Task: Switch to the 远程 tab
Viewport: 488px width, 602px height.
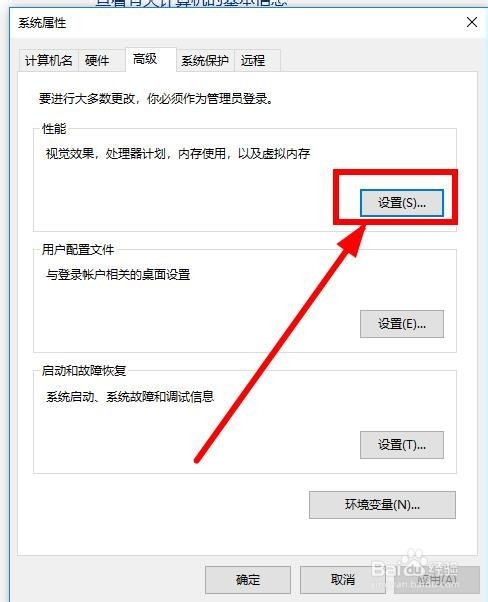Action: tap(257, 61)
